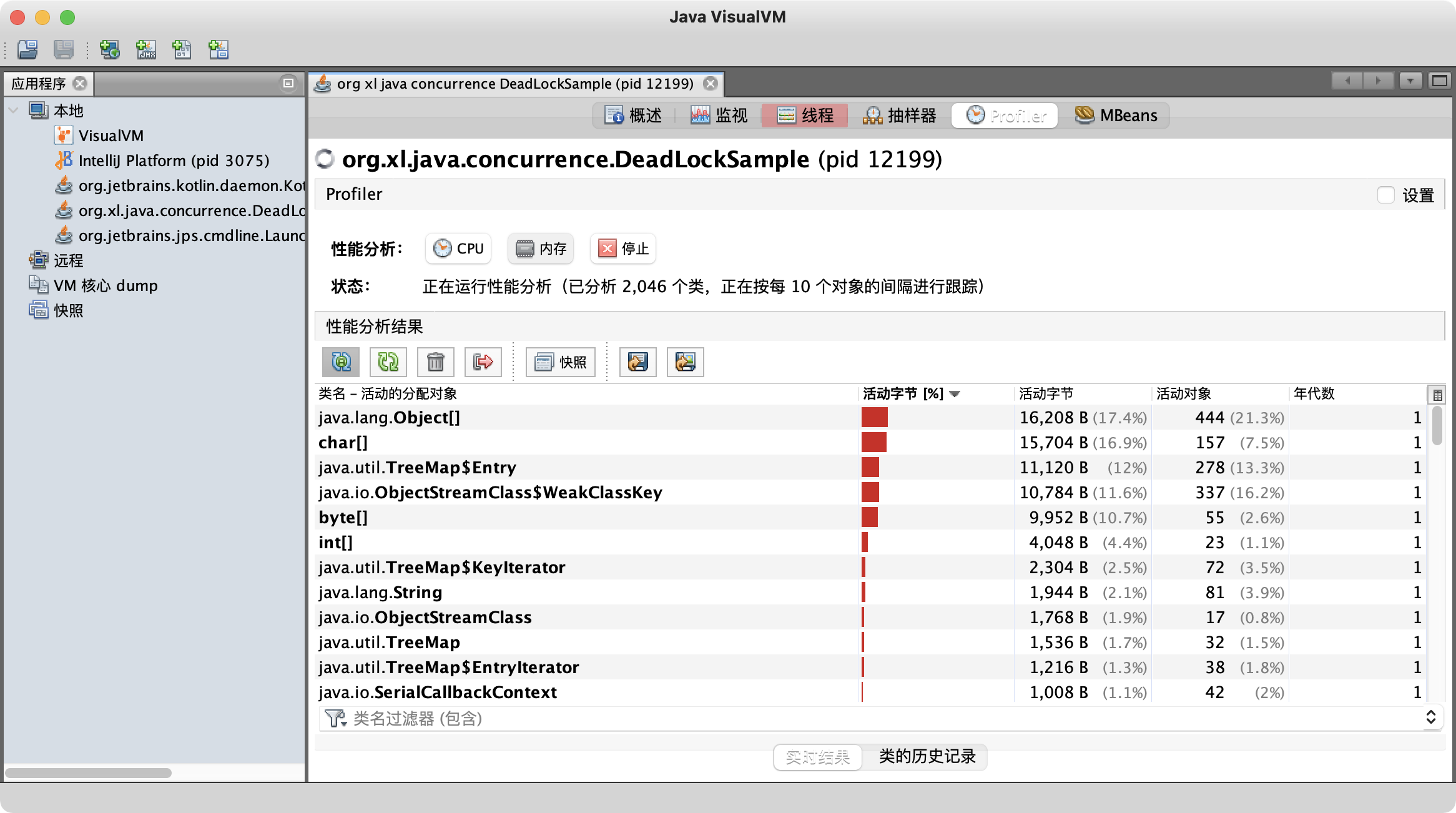Image resolution: width=1456 pixels, height=813 pixels.
Task: Select the java.lang.Object[] row
Action: pos(870,417)
